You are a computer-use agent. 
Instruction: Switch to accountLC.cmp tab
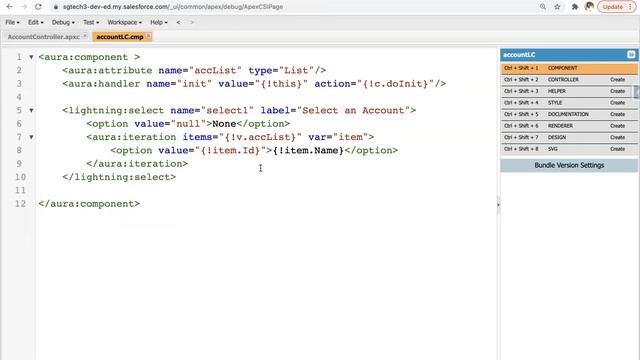120,37
